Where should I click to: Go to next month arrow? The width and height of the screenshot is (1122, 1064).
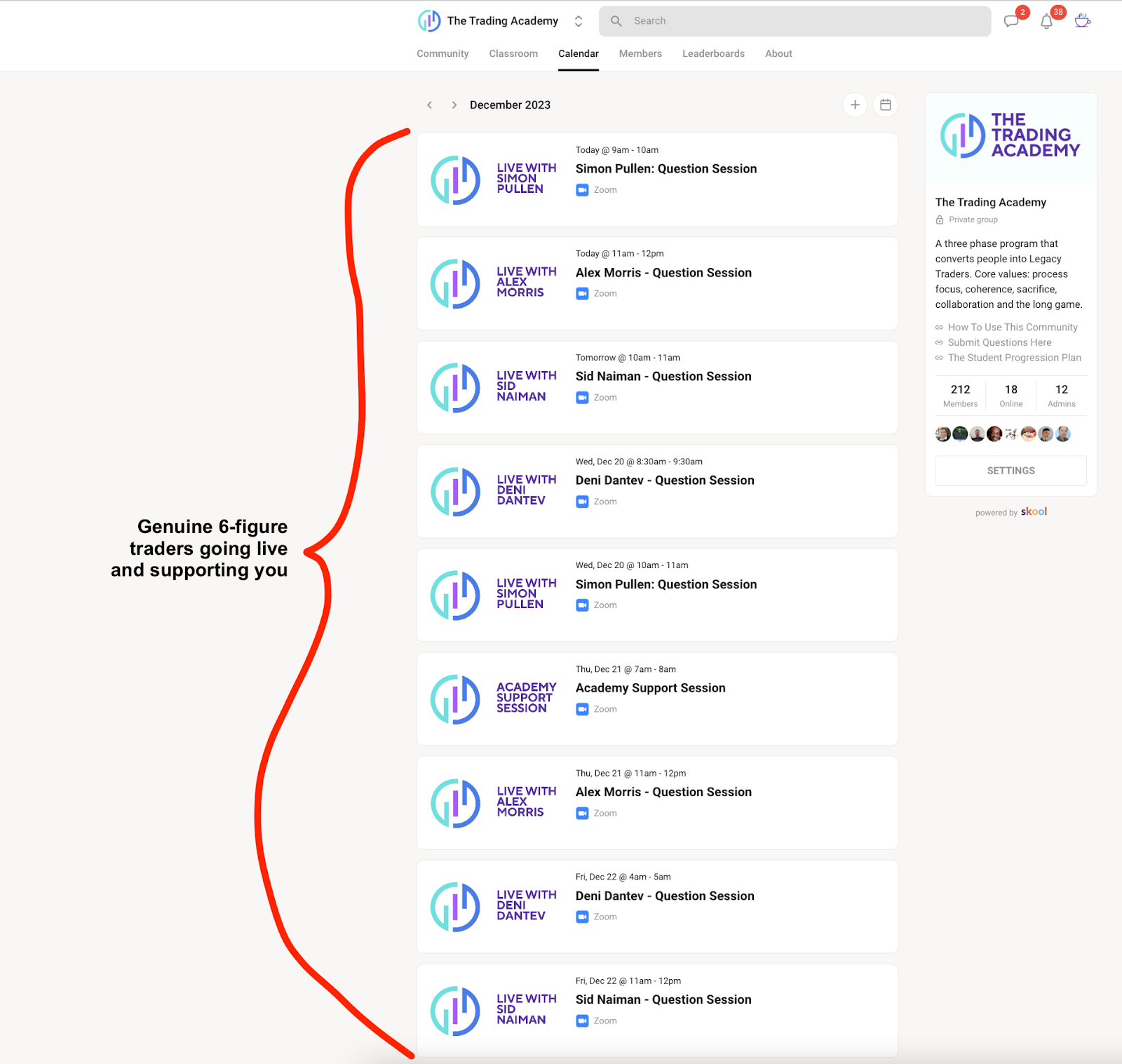454,105
